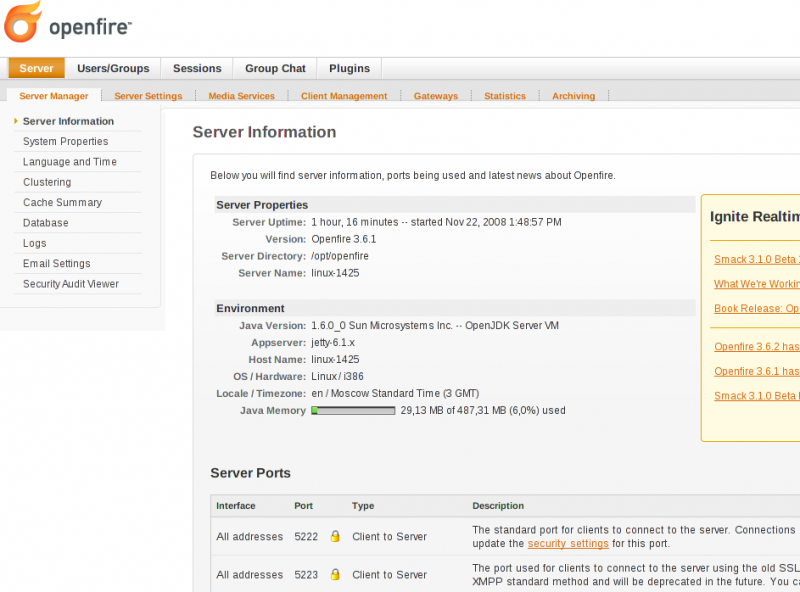The image size is (800, 592).
Task: Open Email Settings in the sidebar
Action: pyautogui.click(x=57, y=263)
